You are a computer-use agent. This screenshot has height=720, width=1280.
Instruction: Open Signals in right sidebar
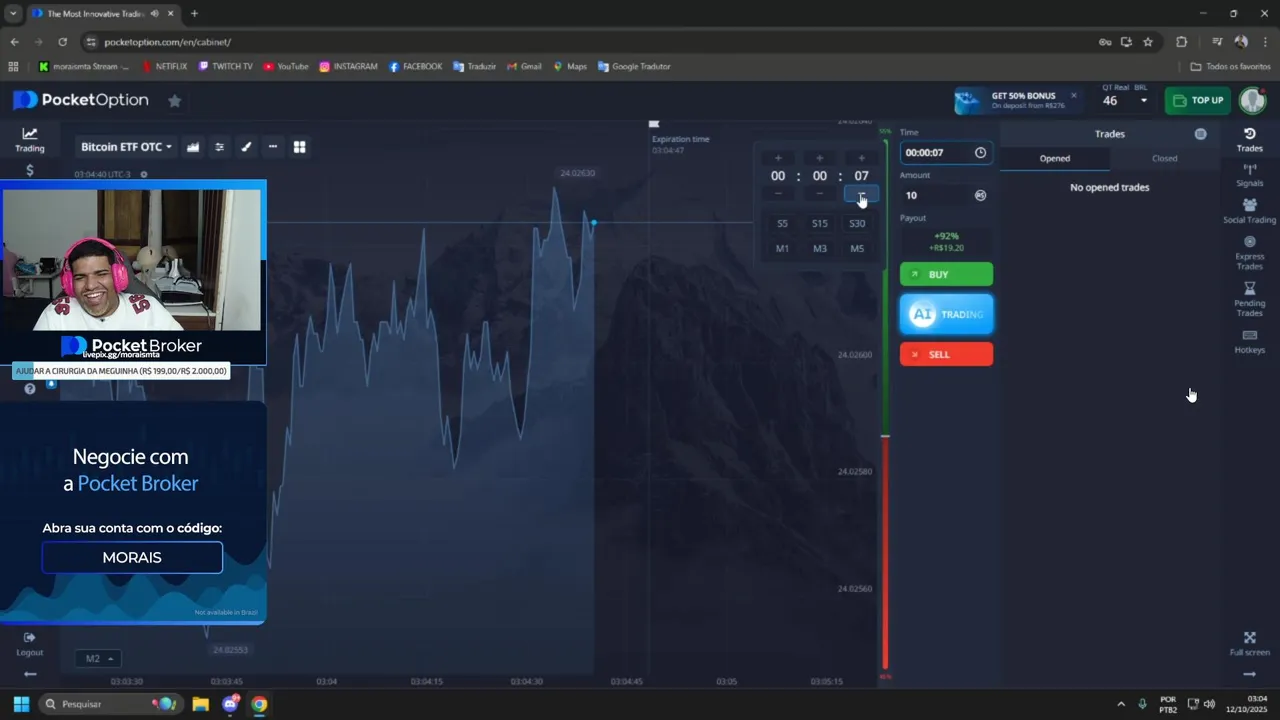[1249, 175]
